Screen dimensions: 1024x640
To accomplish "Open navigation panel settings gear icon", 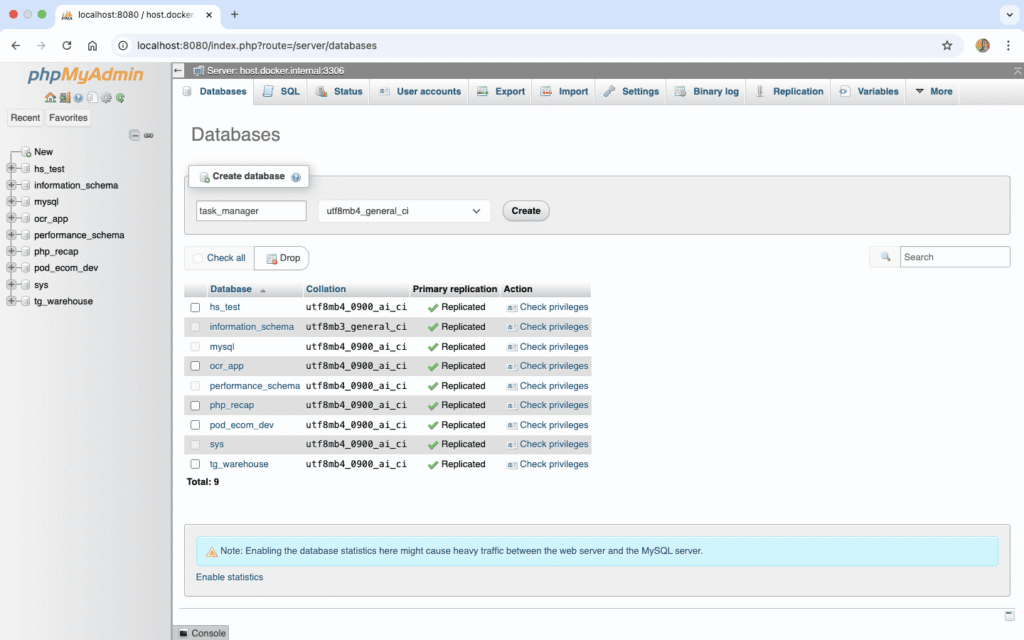I will click(x=106, y=98).
